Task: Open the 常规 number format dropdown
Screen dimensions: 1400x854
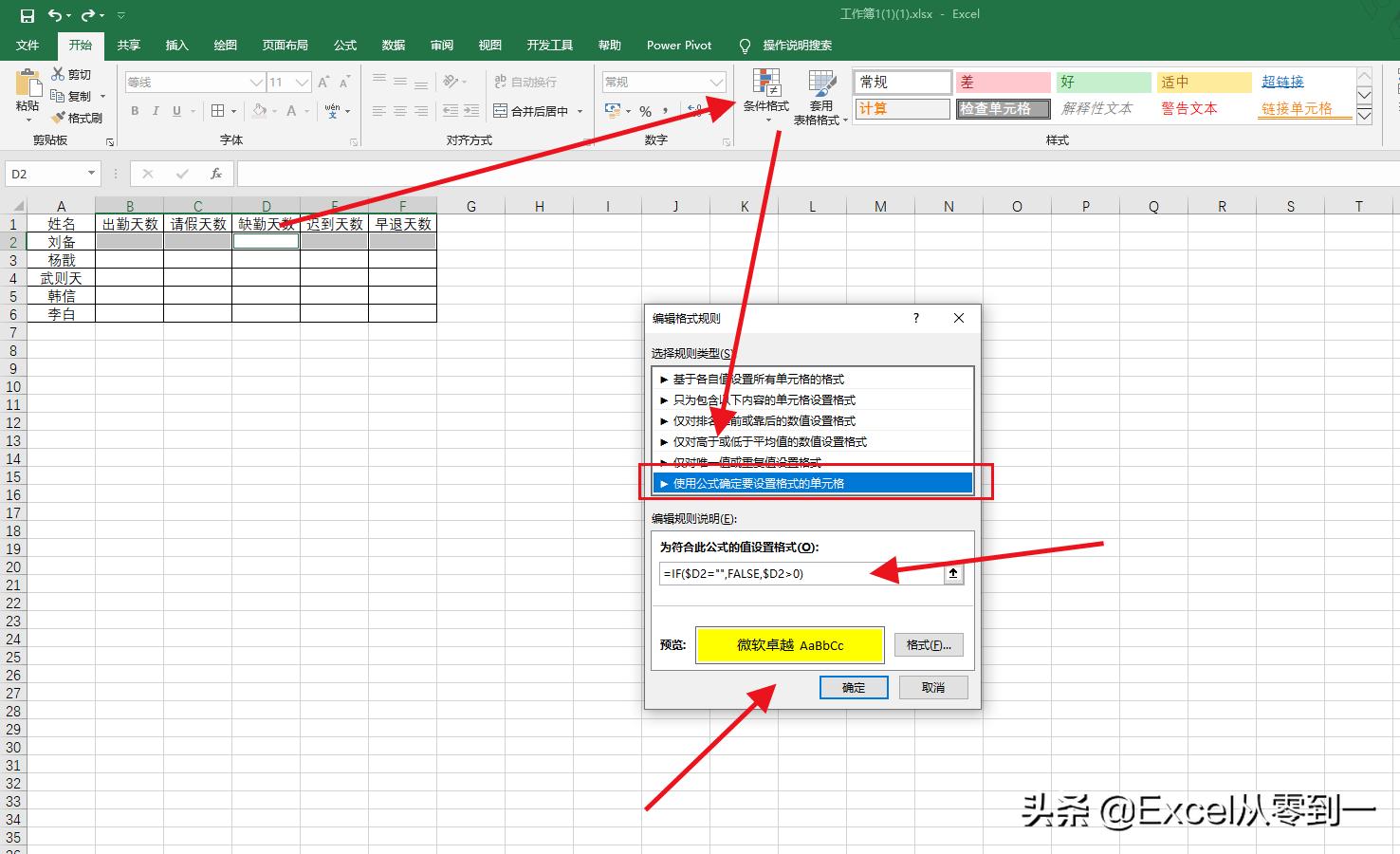Action: point(662,82)
